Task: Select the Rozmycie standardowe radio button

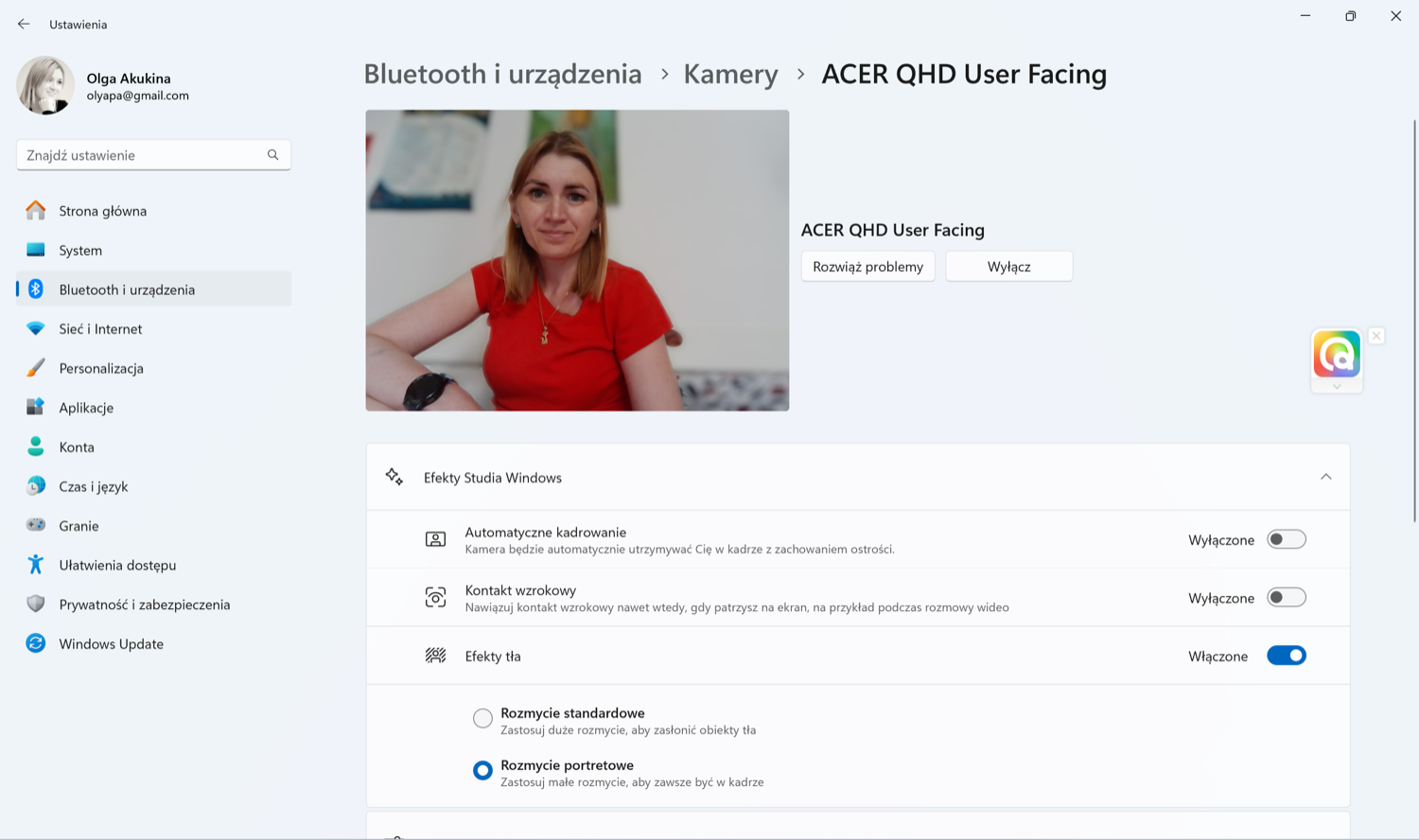Action: click(x=482, y=718)
